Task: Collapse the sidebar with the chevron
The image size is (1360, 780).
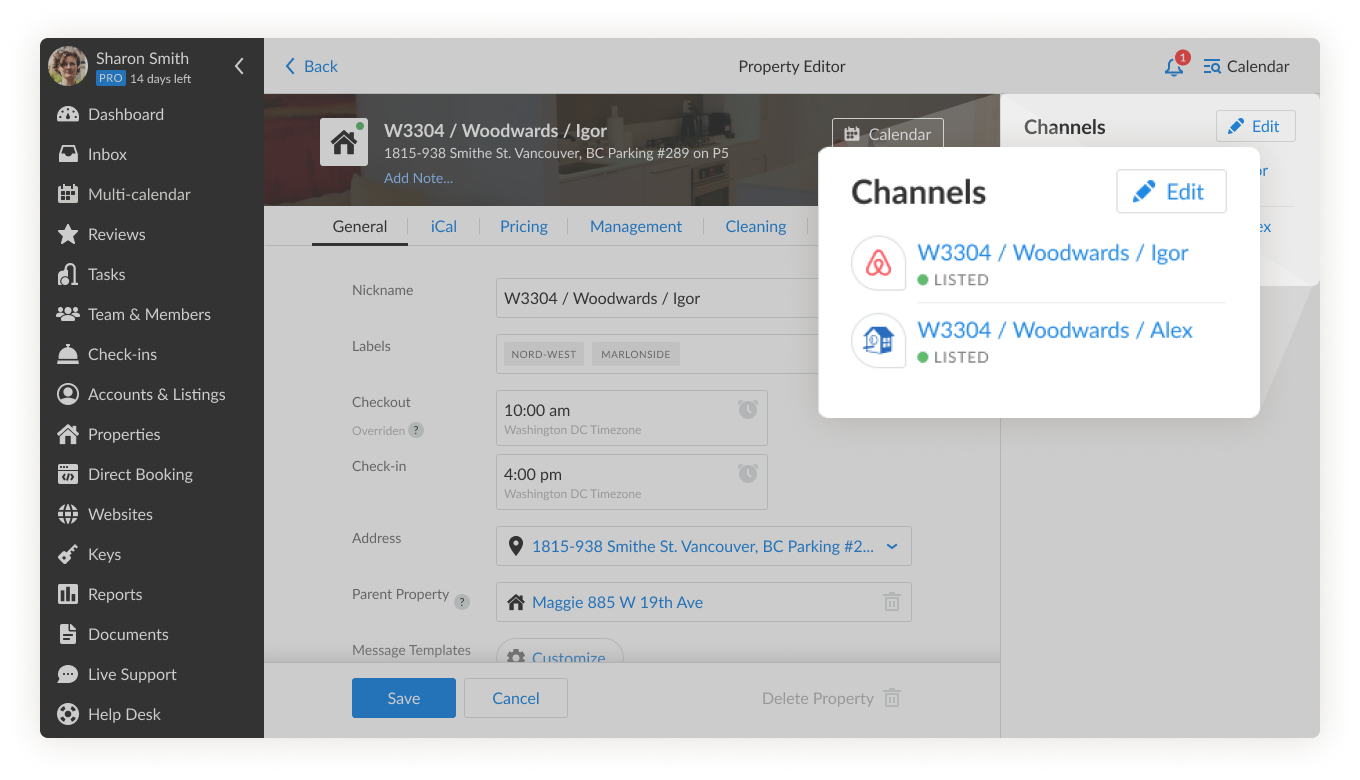Action: (x=239, y=66)
